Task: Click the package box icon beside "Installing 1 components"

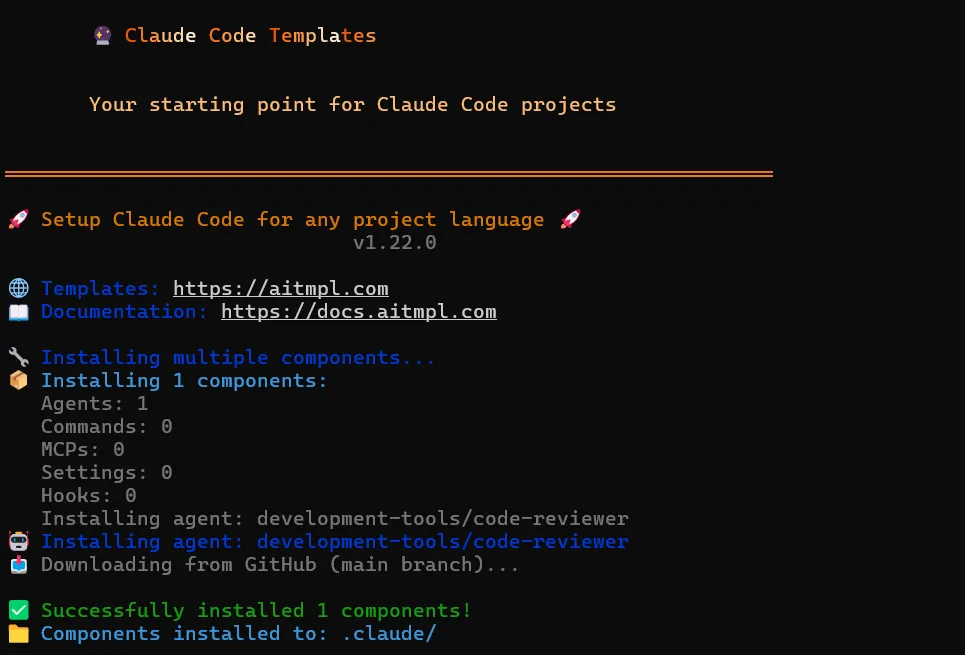Action: tap(18, 381)
